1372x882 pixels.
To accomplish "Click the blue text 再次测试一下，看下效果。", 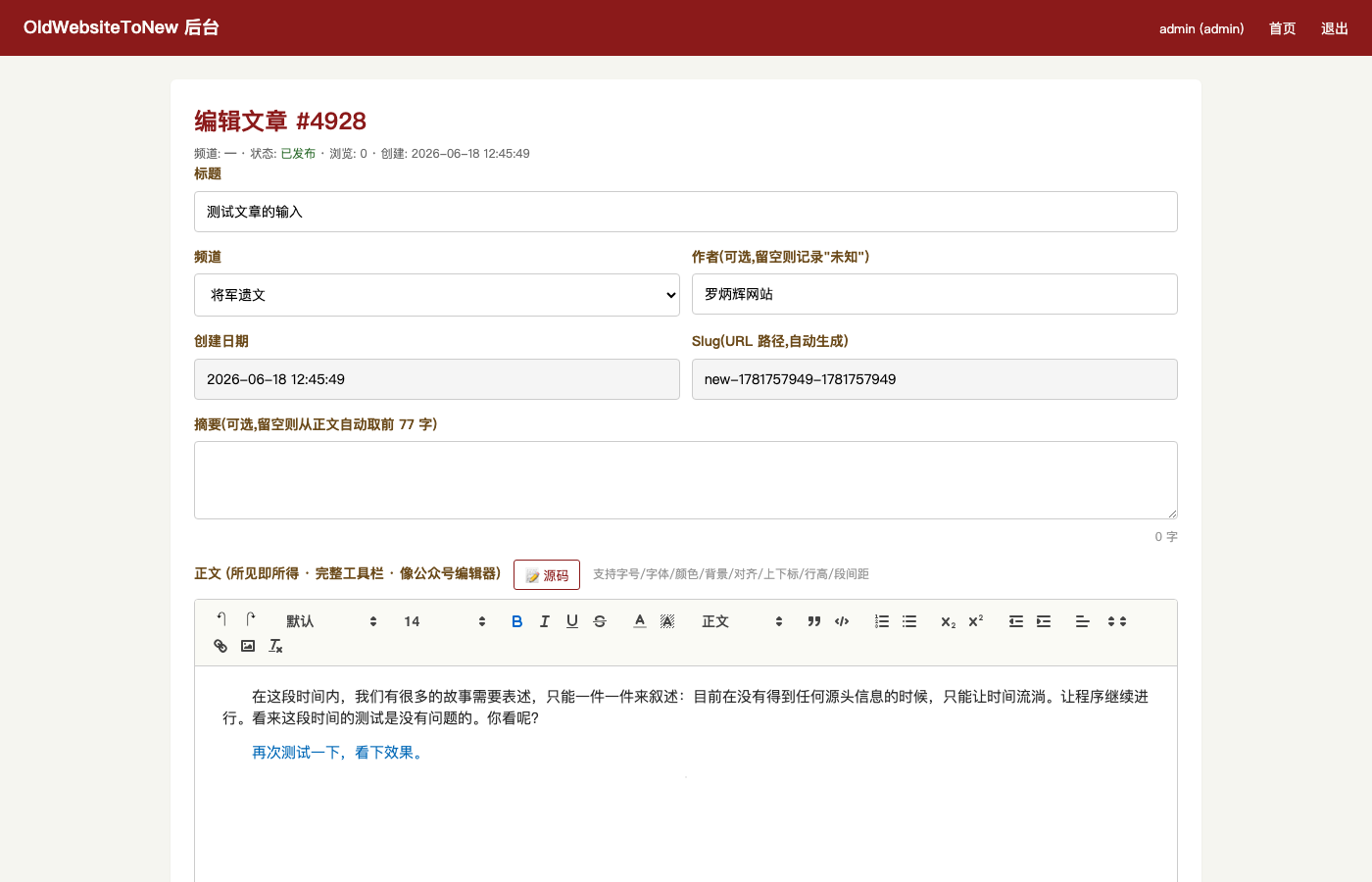I will (339, 753).
